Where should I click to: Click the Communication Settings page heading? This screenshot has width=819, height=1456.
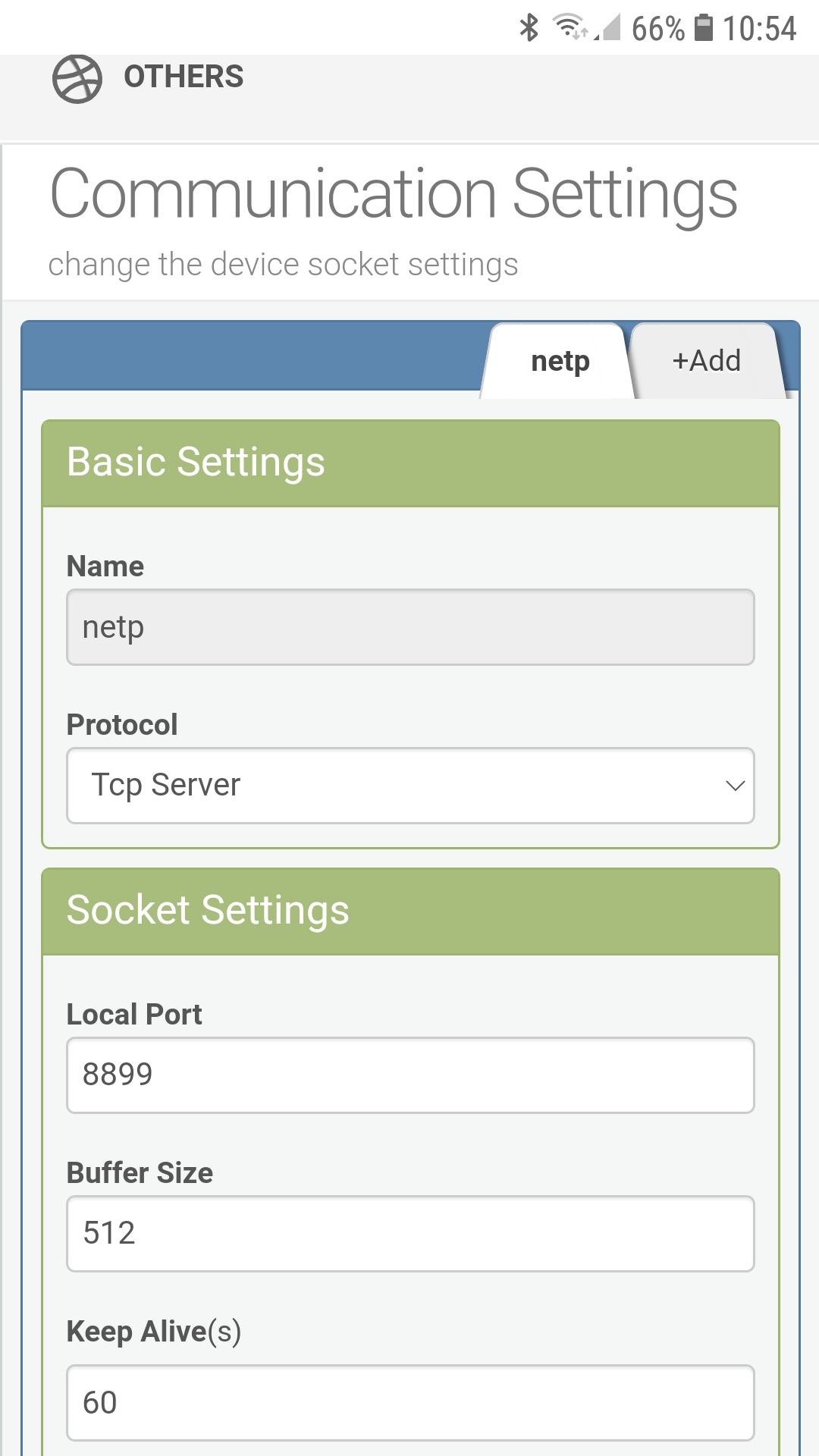pyautogui.click(x=394, y=194)
